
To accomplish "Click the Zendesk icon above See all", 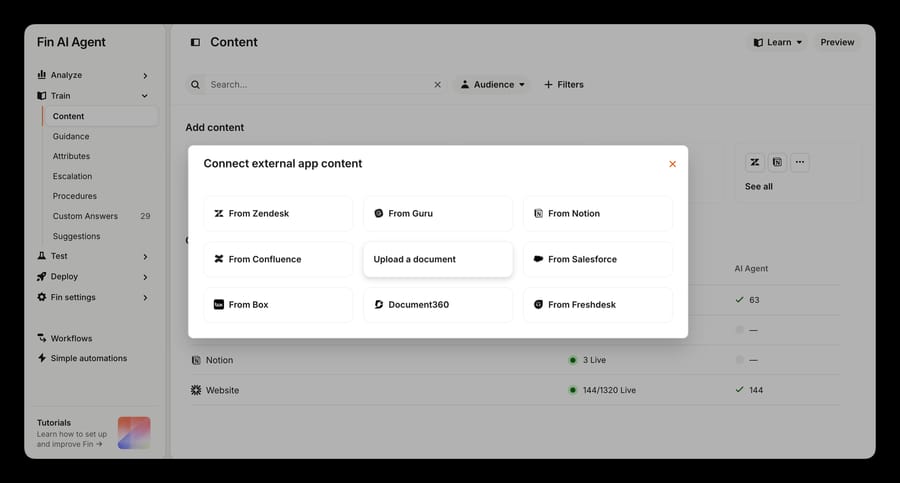I will click(755, 163).
